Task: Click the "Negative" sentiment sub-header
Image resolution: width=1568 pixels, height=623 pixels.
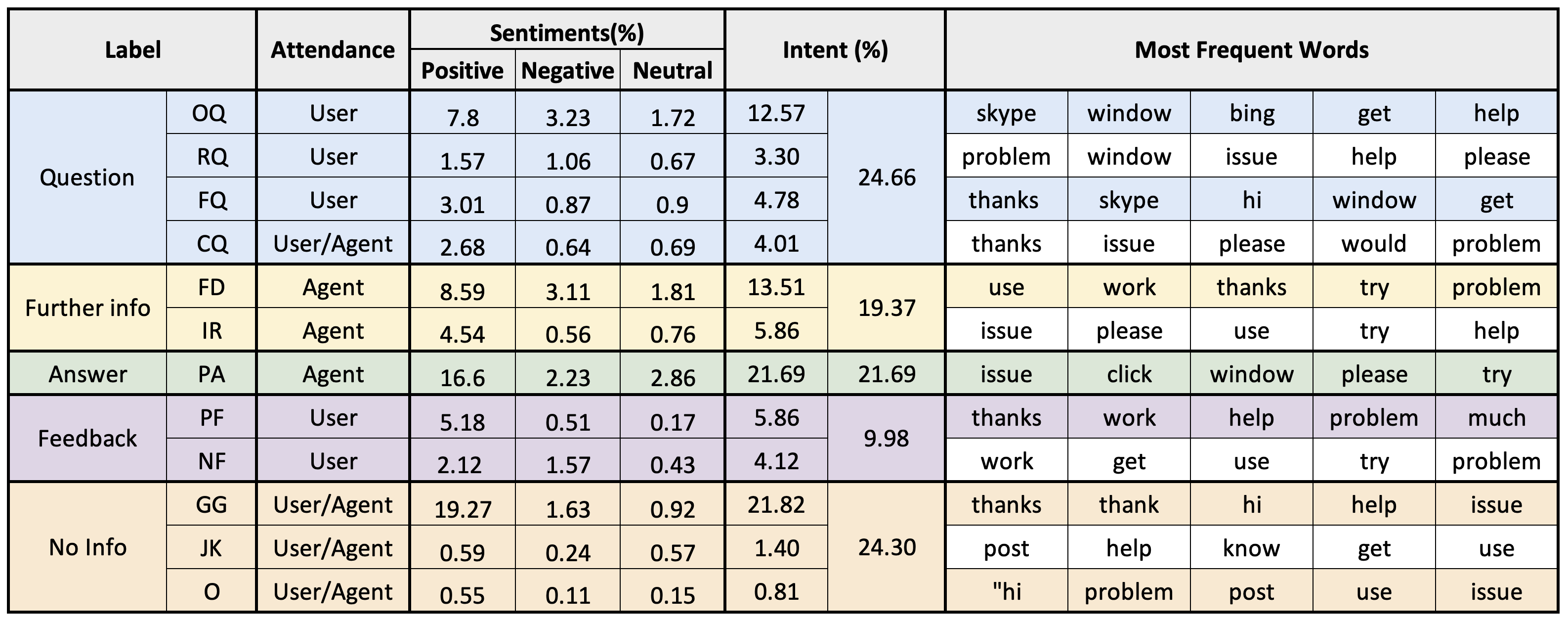Action: click(567, 71)
